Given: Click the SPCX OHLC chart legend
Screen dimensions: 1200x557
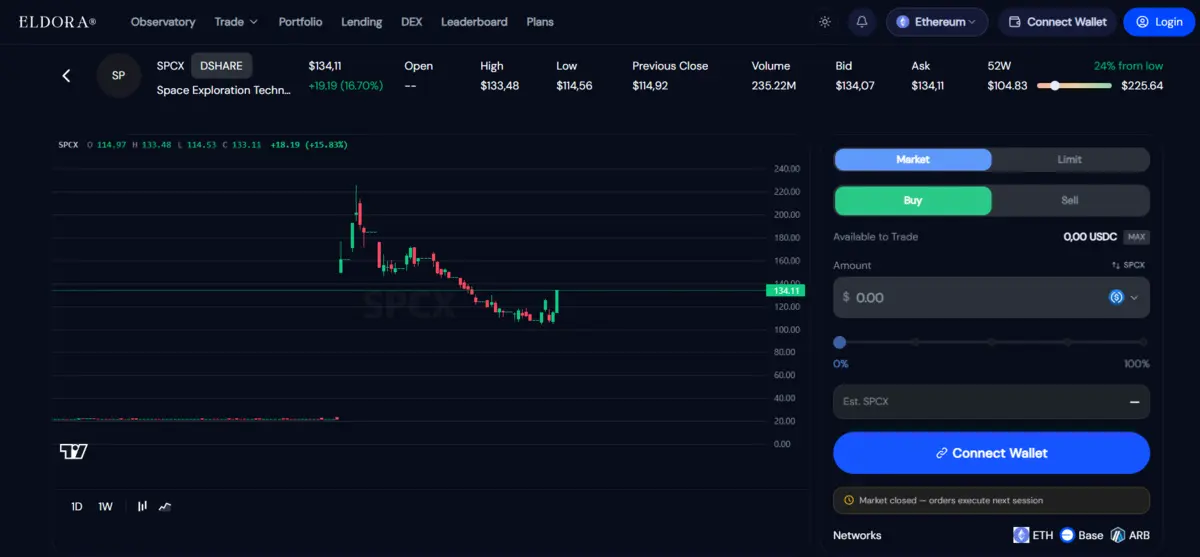Looking at the screenshot, I should tap(203, 145).
